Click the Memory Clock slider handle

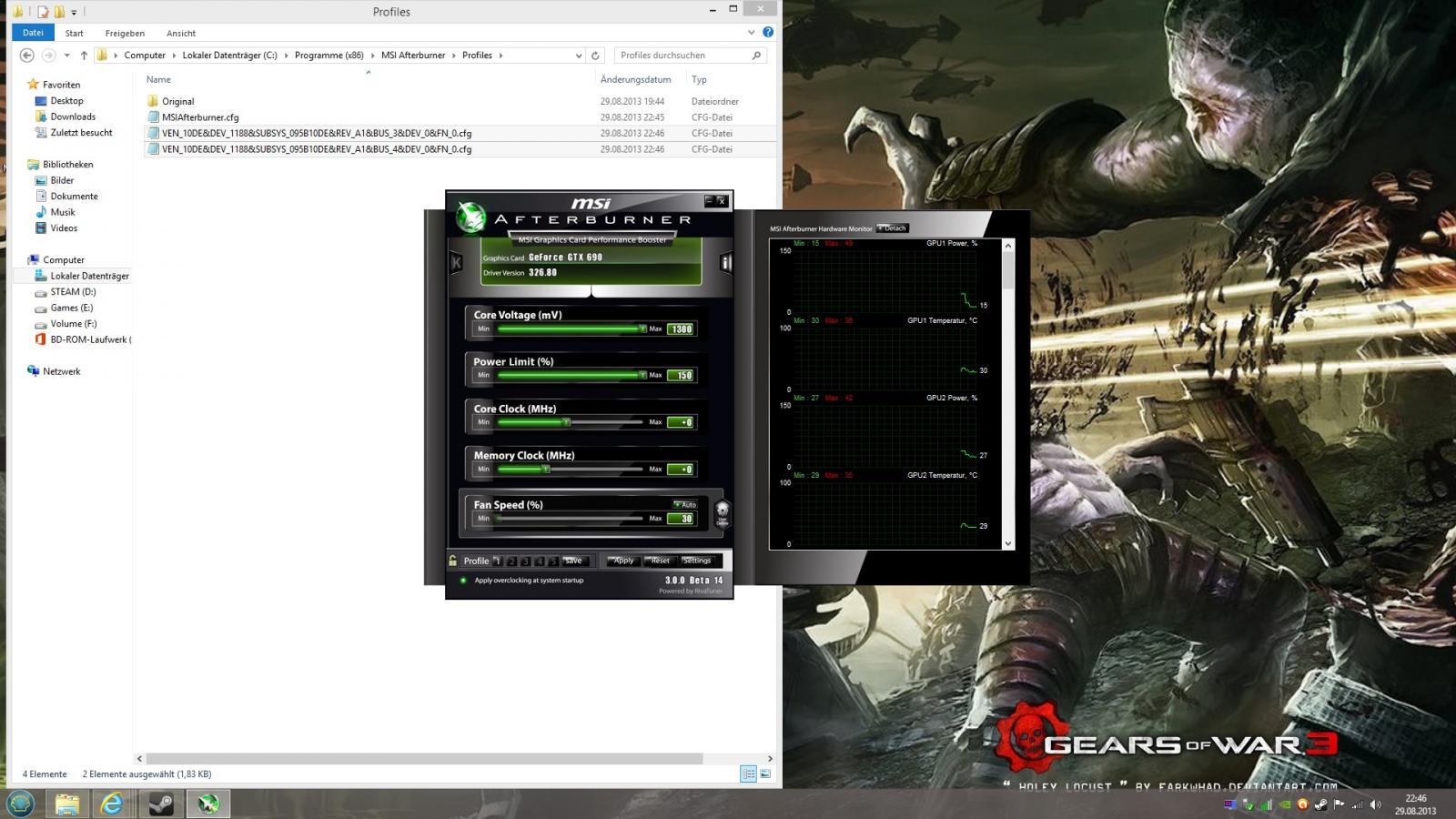coord(546,470)
